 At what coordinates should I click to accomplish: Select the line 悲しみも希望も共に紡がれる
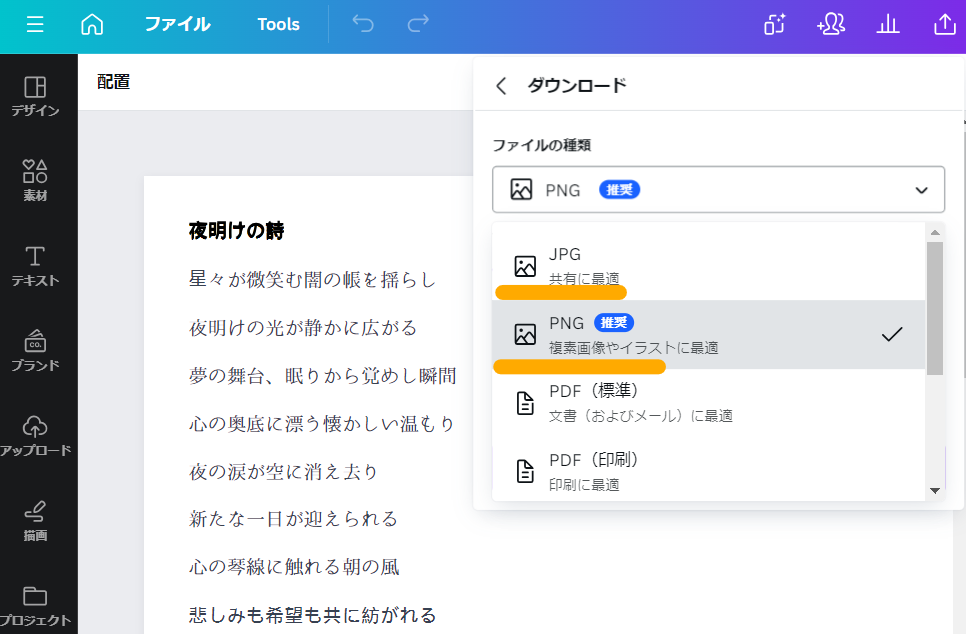313,615
